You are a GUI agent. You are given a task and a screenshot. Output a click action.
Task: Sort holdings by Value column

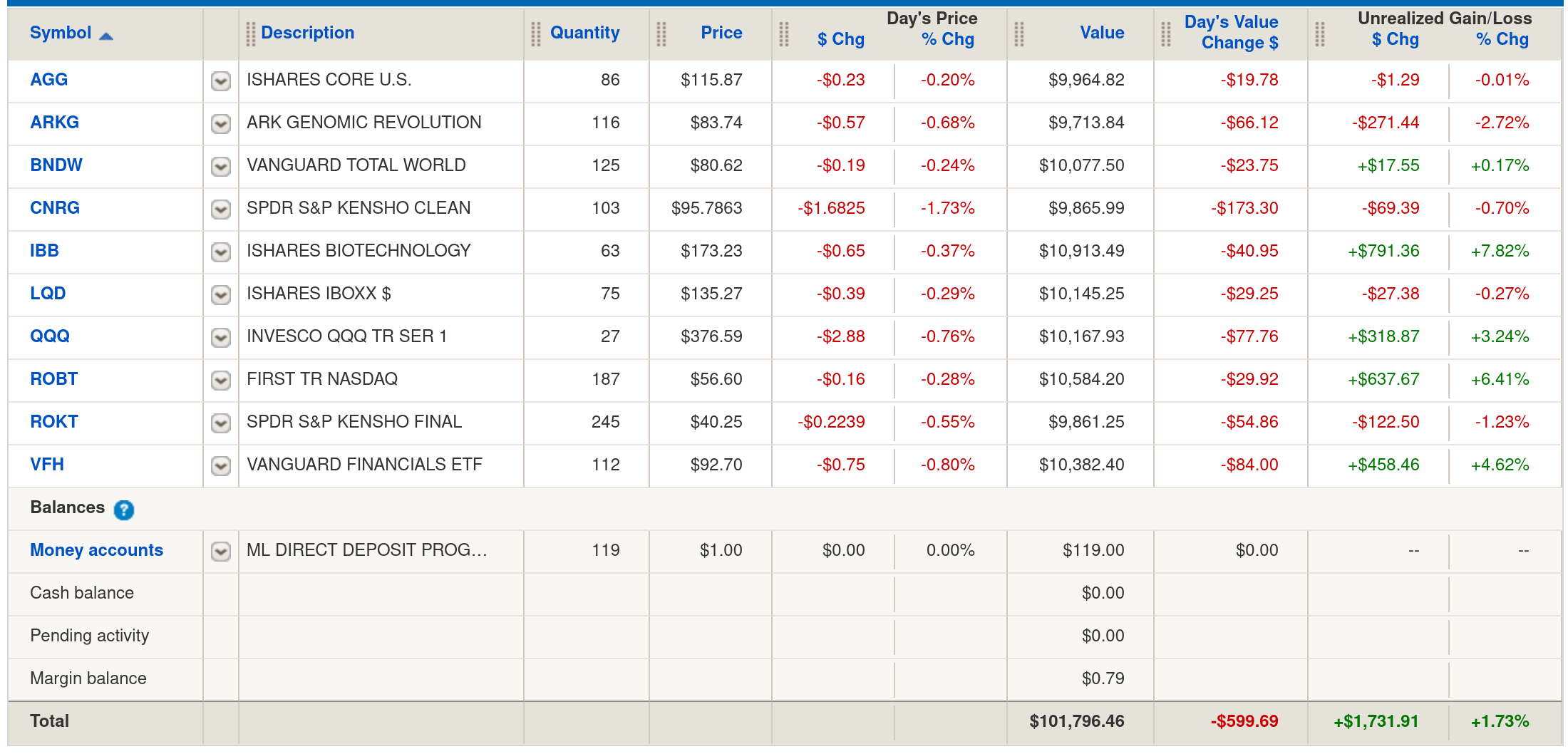tap(1101, 33)
